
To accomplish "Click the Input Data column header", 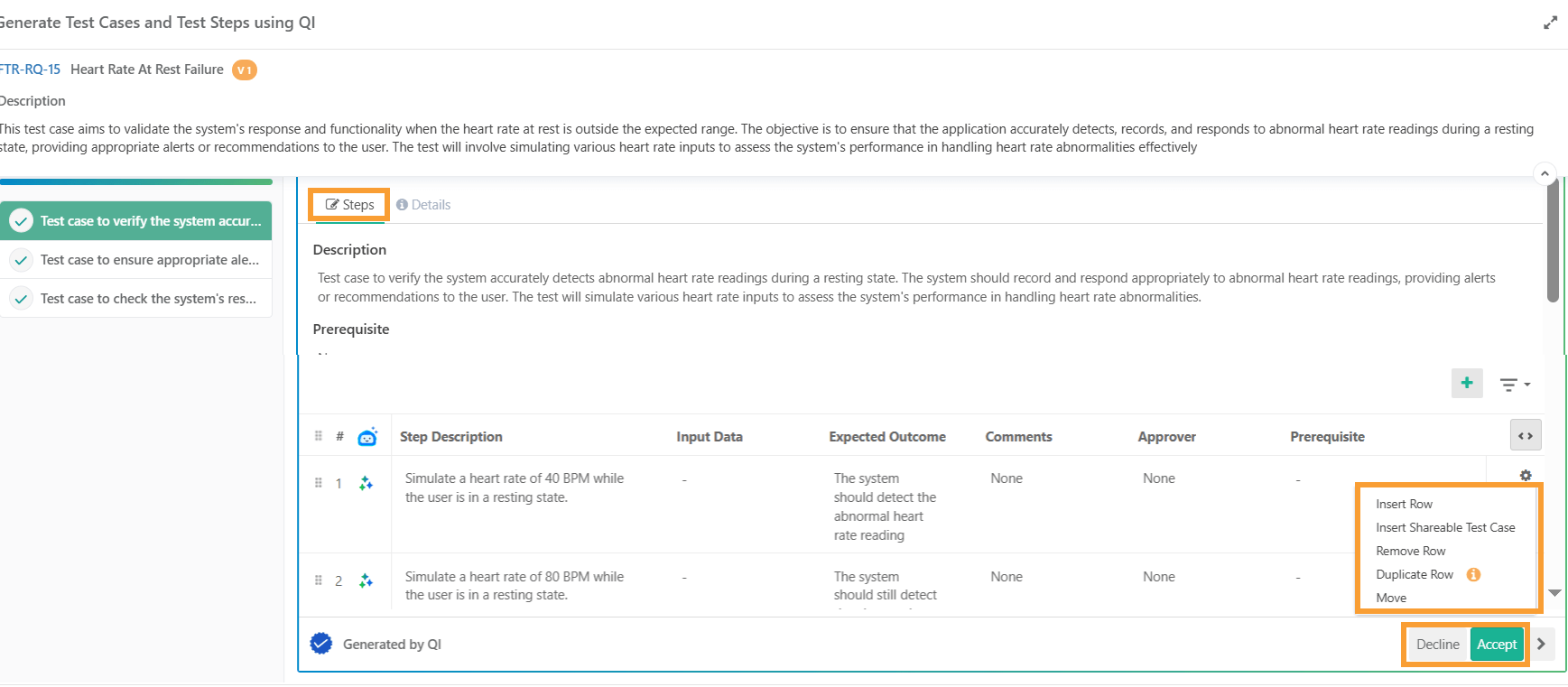I will [710, 437].
